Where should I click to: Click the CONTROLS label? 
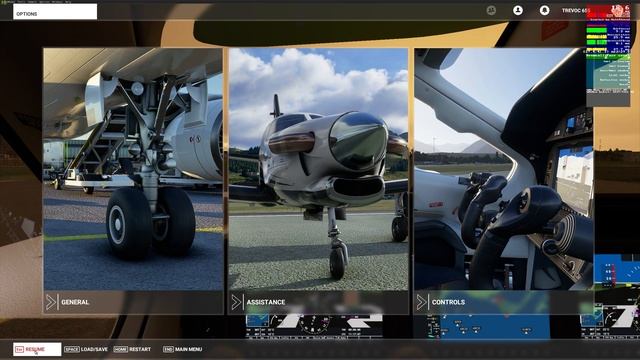(x=448, y=302)
